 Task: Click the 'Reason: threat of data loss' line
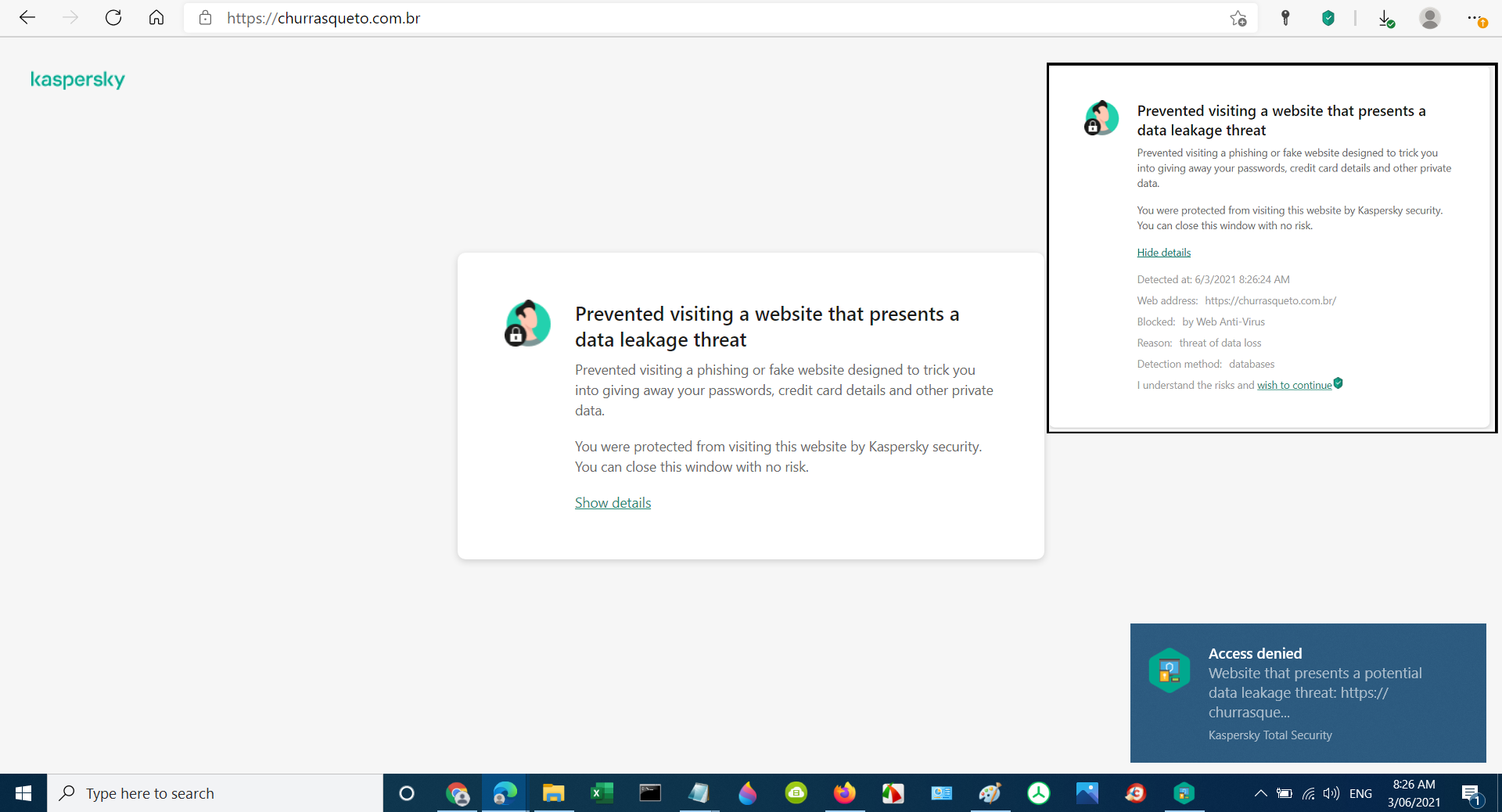pyautogui.click(x=1199, y=343)
